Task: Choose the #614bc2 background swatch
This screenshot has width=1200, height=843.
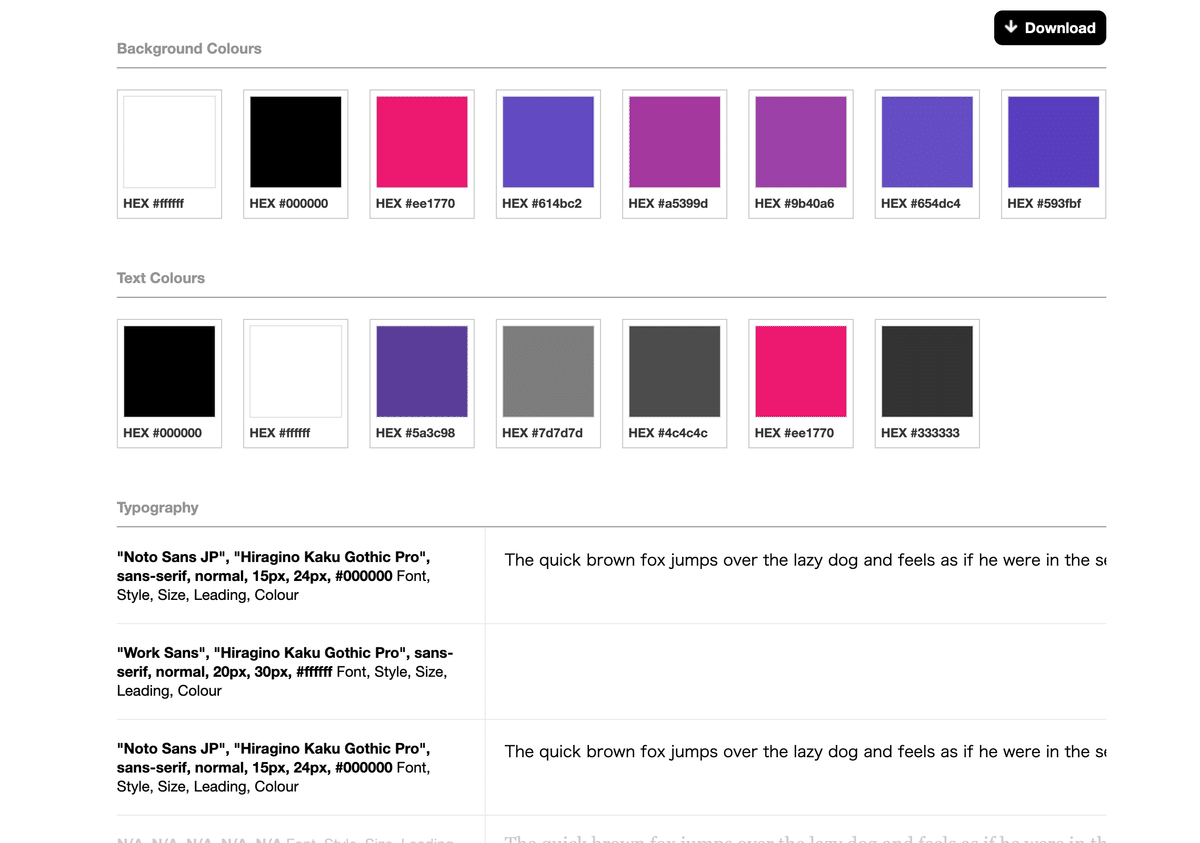Action: point(548,142)
